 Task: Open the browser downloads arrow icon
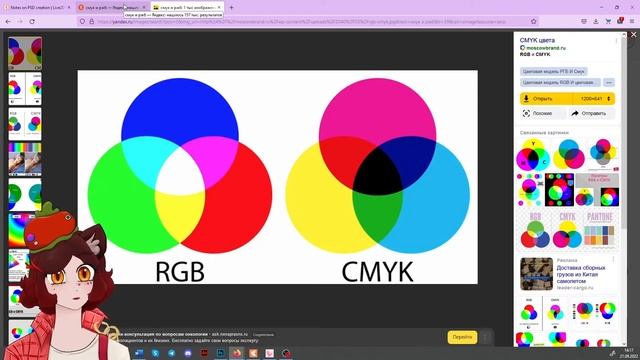tap(596, 21)
